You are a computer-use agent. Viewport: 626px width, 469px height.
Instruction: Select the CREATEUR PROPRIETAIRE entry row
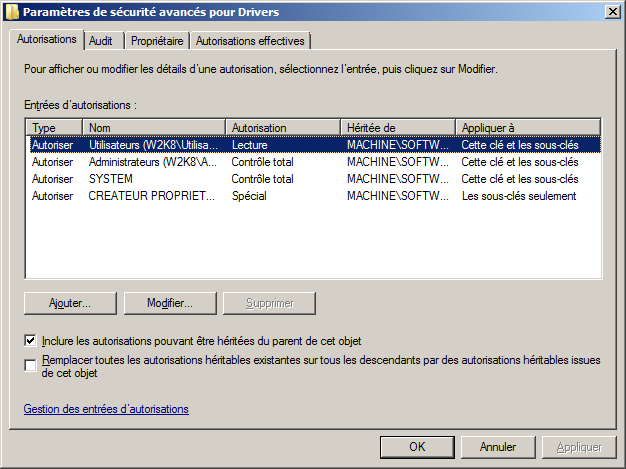(x=152, y=196)
